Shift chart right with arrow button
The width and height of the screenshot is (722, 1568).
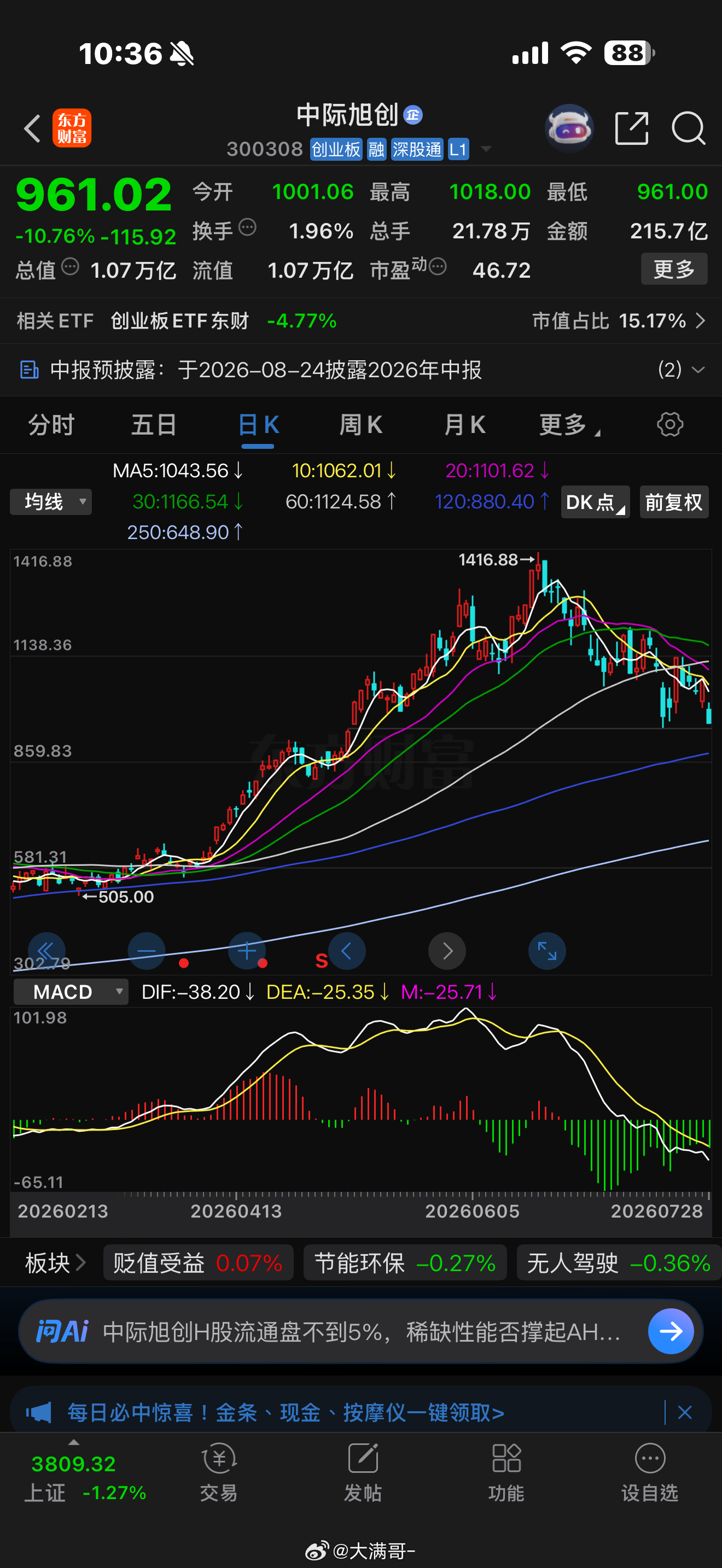coord(447,950)
